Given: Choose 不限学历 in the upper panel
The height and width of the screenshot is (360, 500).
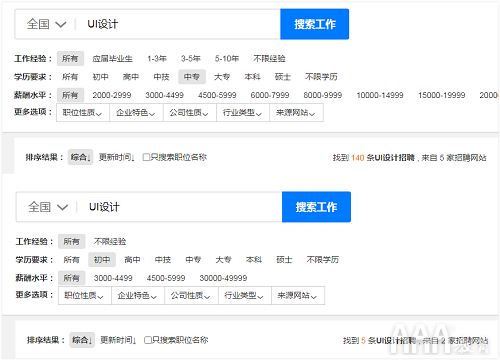Looking at the screenshot, I should coord(321,77).
